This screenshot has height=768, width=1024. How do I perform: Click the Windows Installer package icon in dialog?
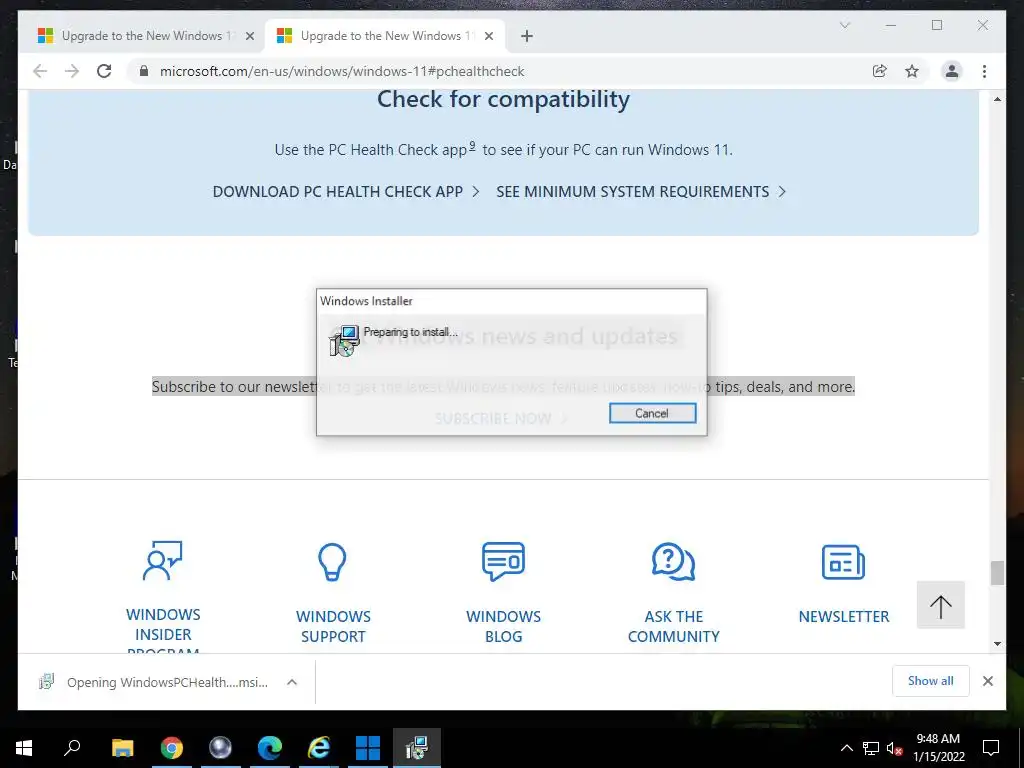point(344,340)
